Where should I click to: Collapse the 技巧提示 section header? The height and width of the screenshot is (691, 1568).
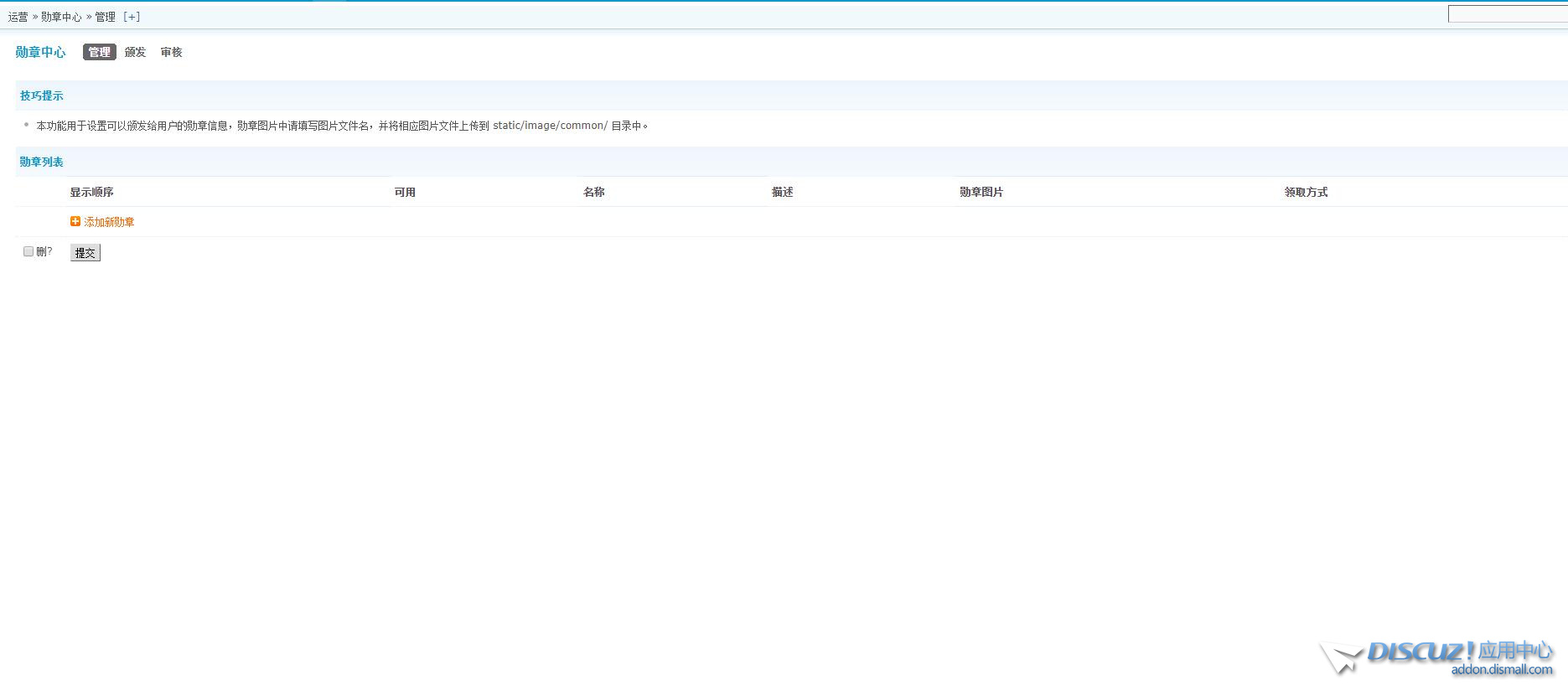pos(42,95)
